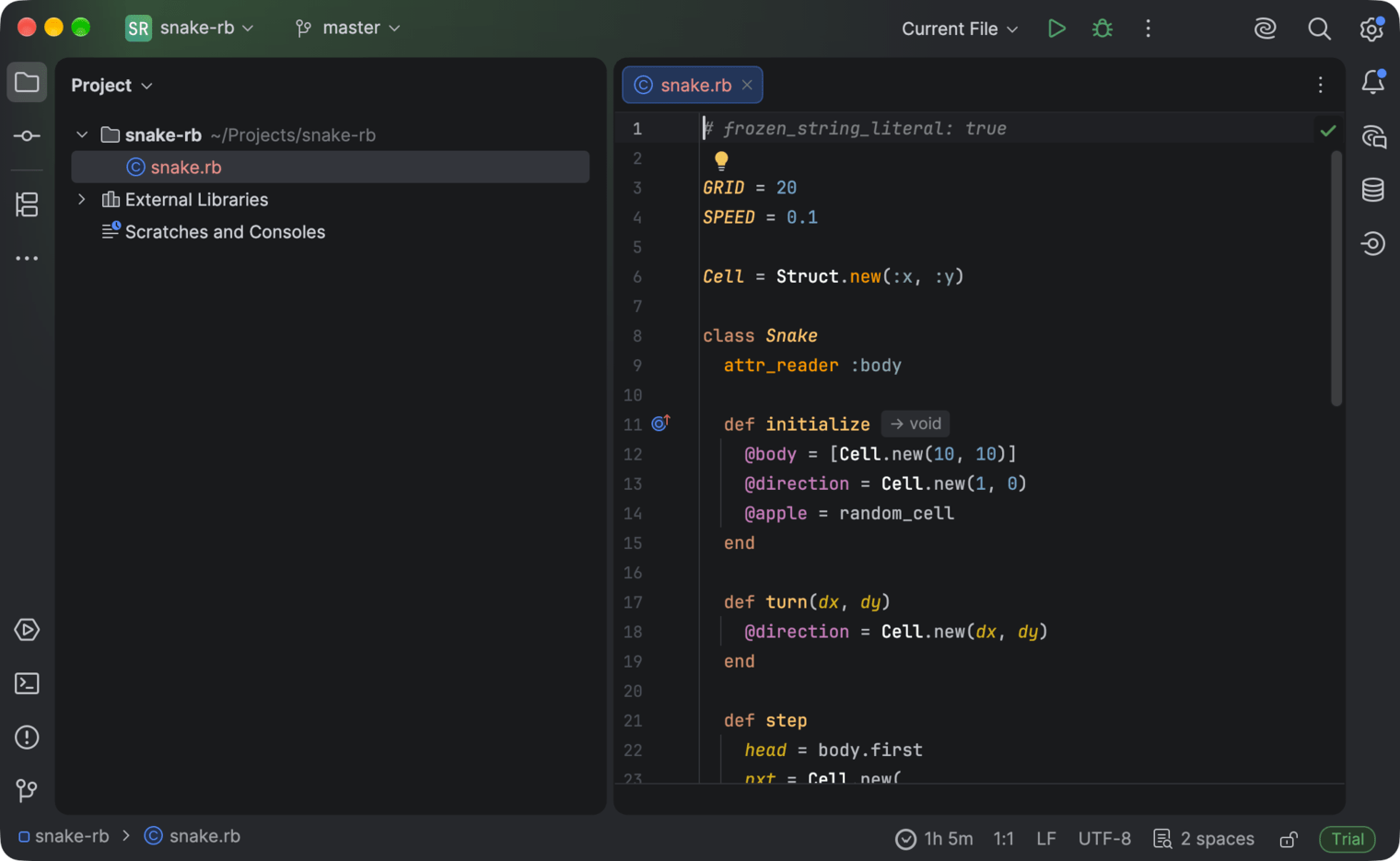Expand External Libraries node
This screenshot has height=861, width=1400.
[82, 199]
